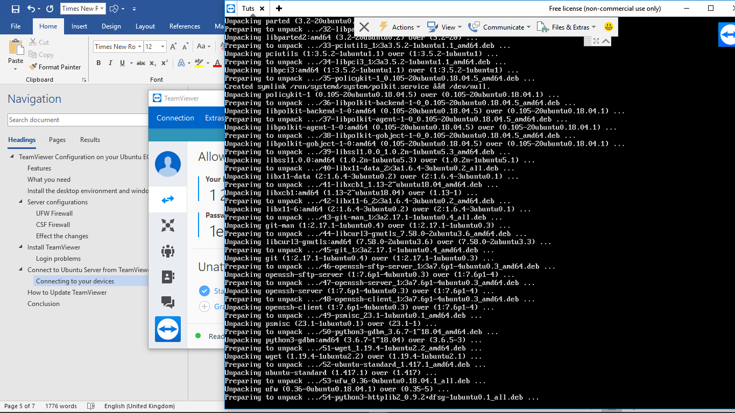Open the Chat icon in TeamViewer sidebar
Image resolution: width=735 pixels, height=413 pixels.
tap(168, 302)
